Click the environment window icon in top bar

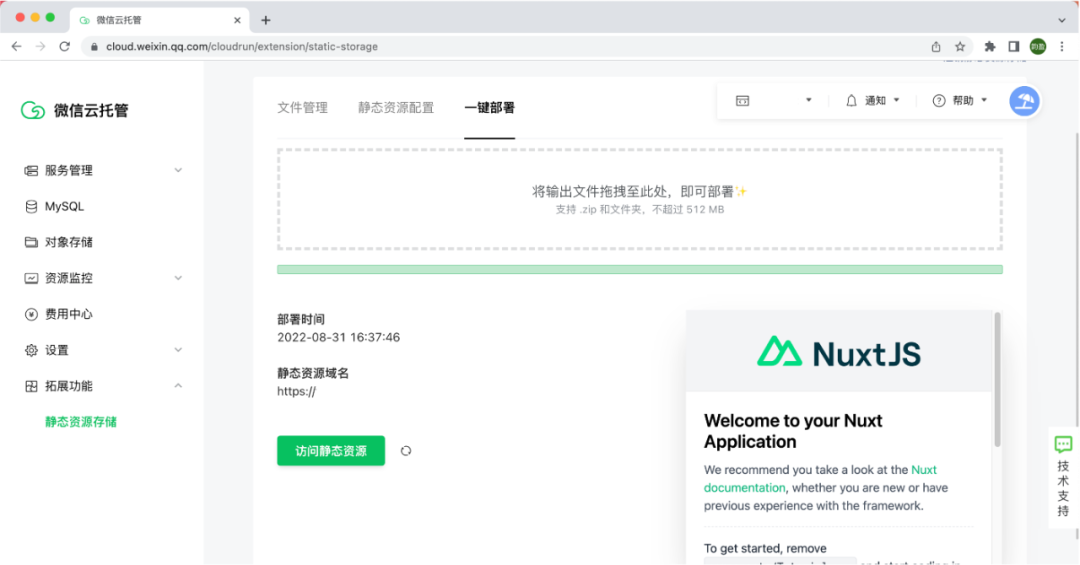tap(742, 101)
